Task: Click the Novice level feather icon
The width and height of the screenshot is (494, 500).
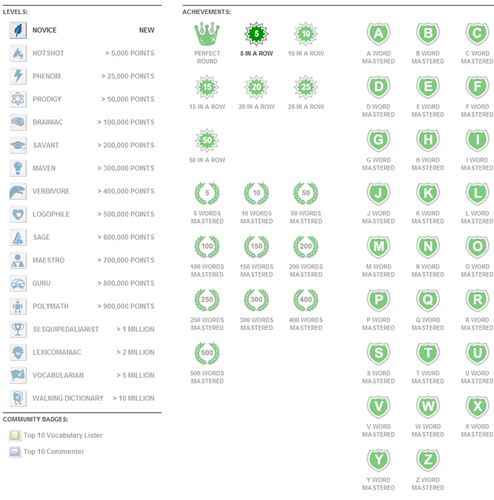Action: [x=18, y=30]
